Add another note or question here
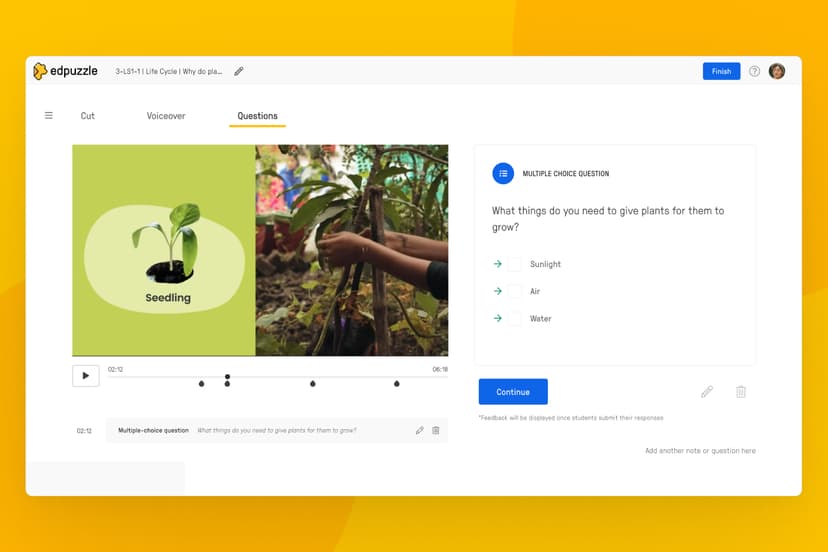This screenshot has height=552, width=828. tap(700, 451)
